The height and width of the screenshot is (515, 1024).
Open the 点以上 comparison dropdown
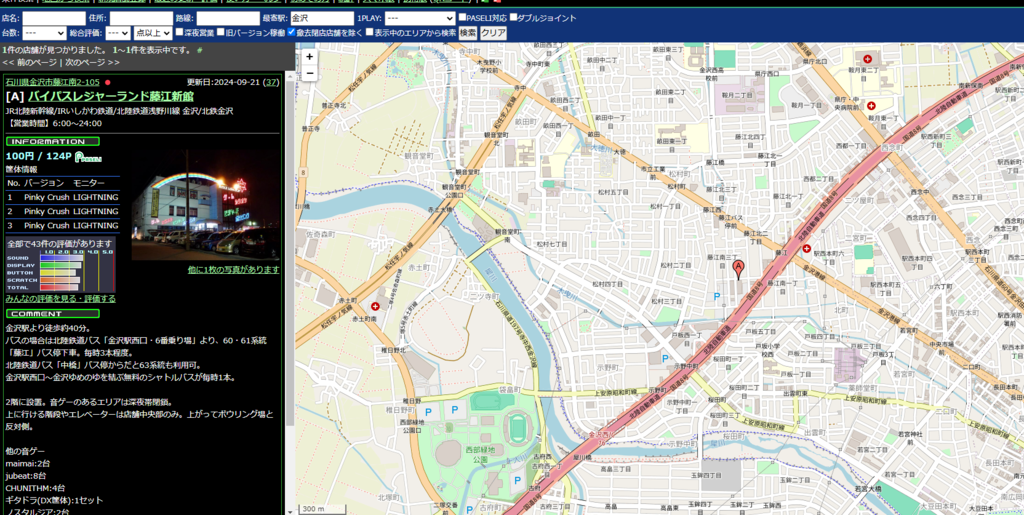pyautogui.click(x=153, y=33)
